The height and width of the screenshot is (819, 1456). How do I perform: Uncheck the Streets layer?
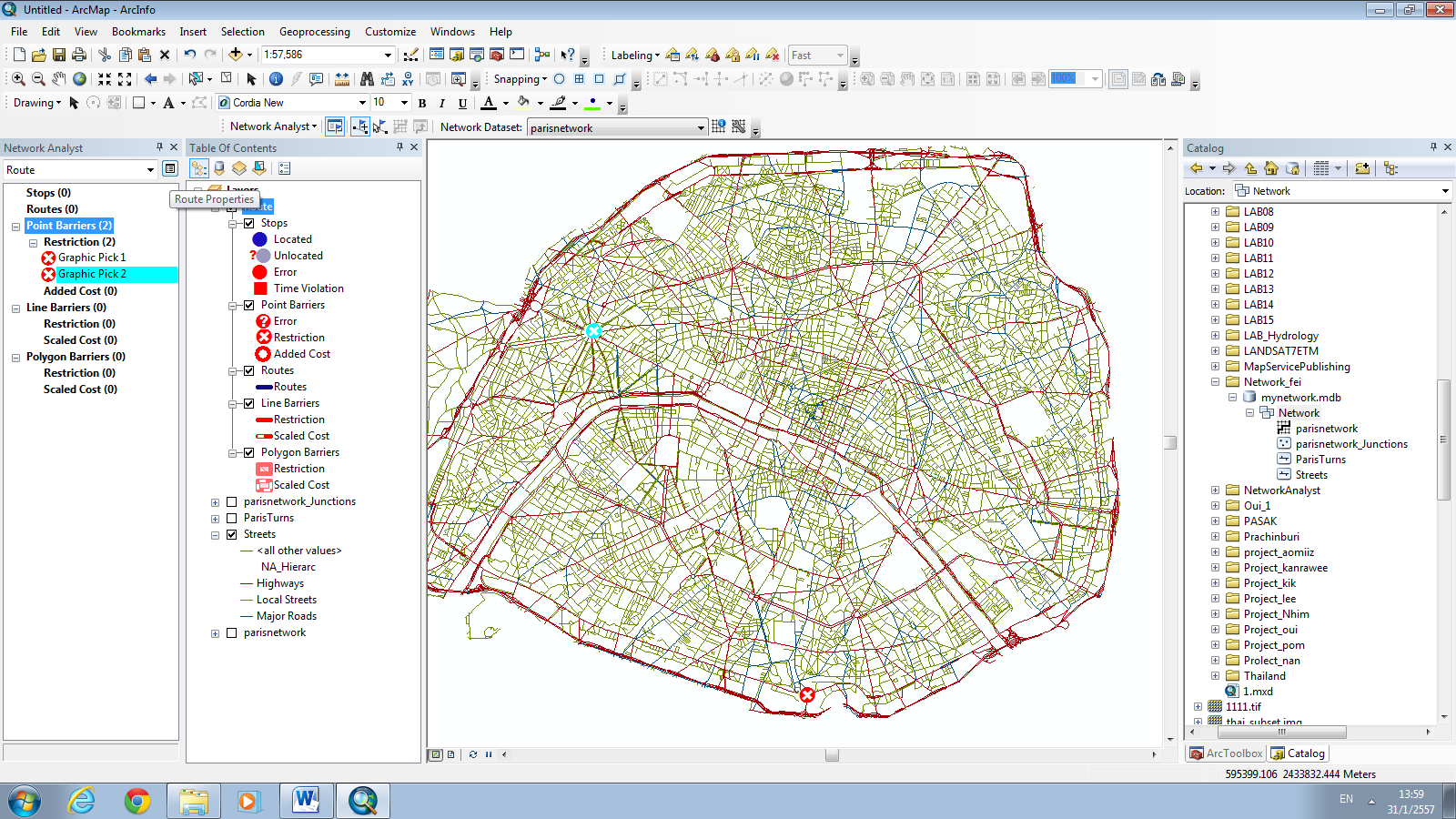(x=233, y=534)
